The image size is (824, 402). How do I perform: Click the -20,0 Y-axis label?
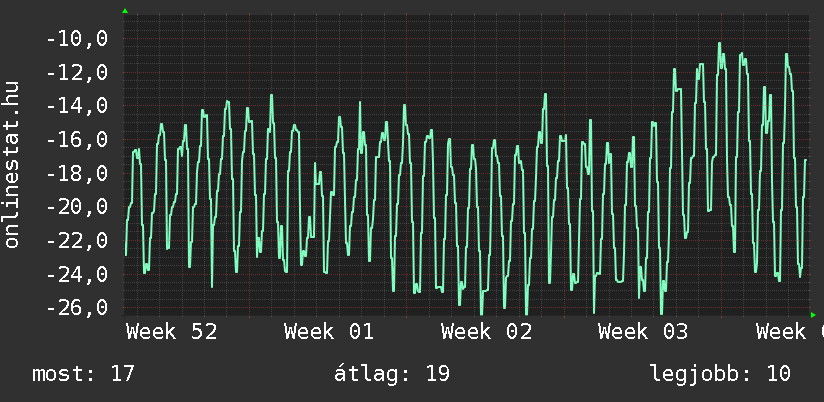click(76, 207)
